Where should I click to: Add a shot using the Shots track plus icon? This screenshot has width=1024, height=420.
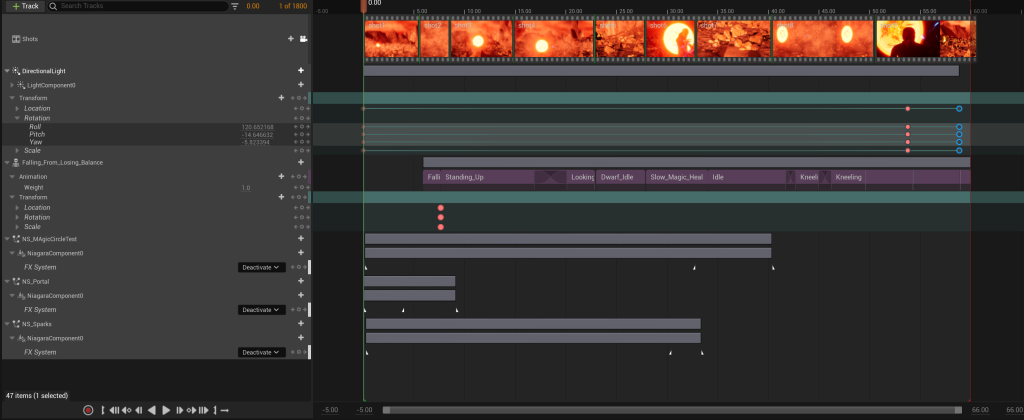coord(291,39)
